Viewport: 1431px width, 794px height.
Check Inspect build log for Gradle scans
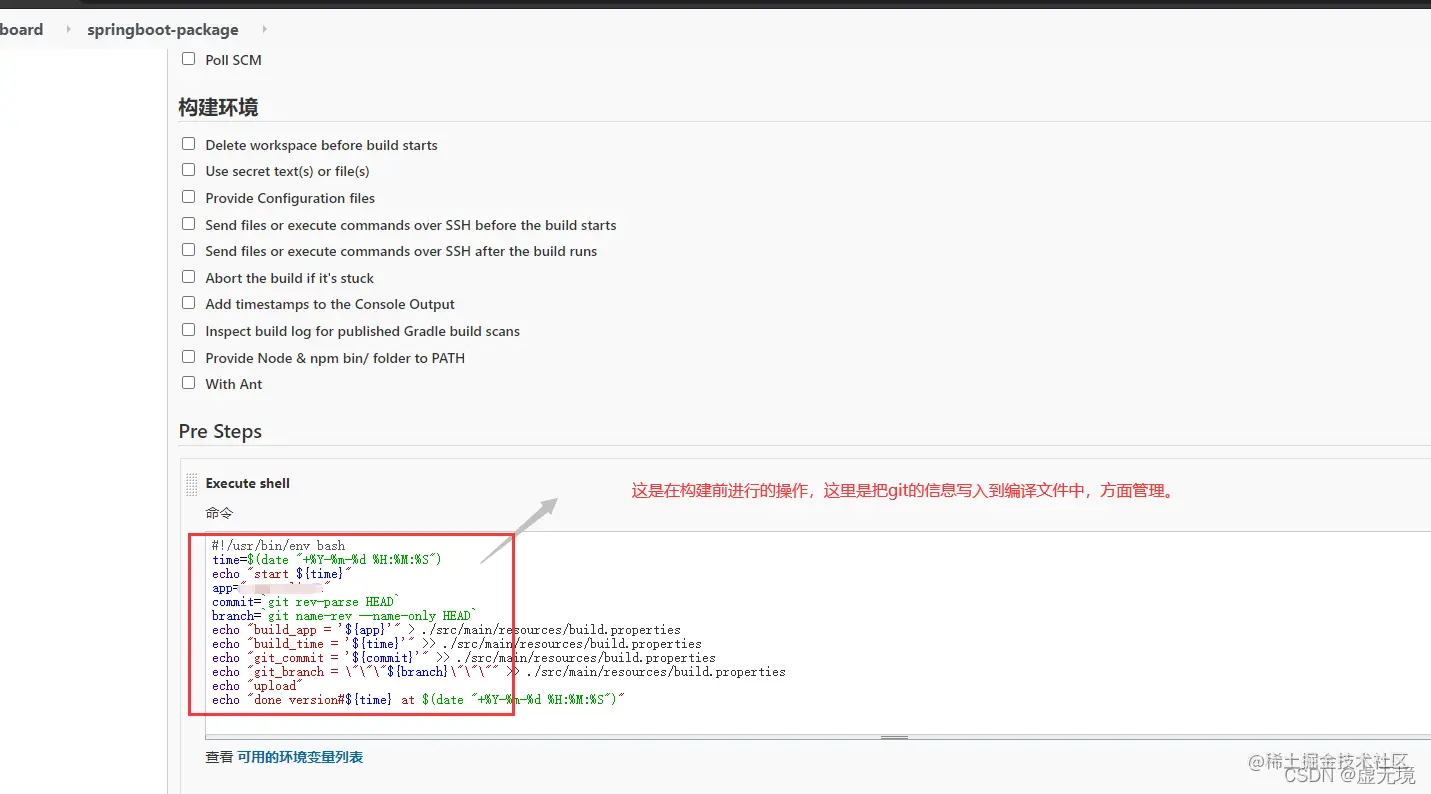[188, 330]
